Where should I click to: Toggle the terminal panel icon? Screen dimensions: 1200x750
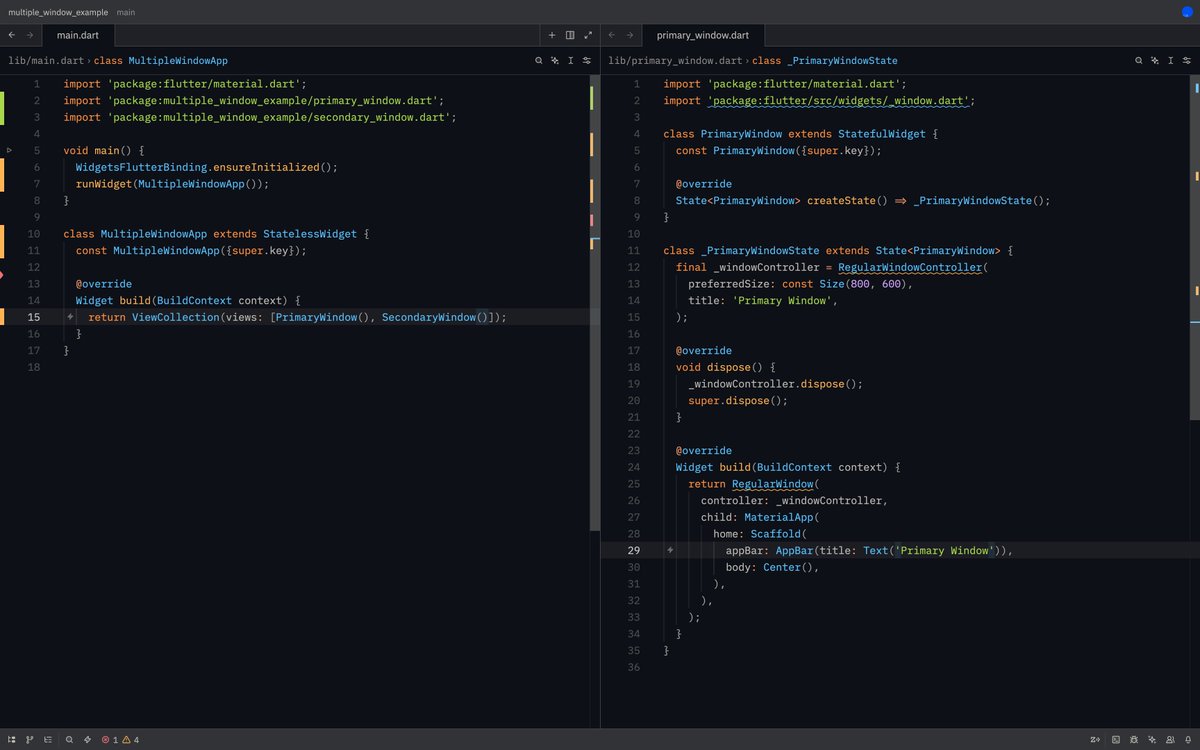[1117, 740]
